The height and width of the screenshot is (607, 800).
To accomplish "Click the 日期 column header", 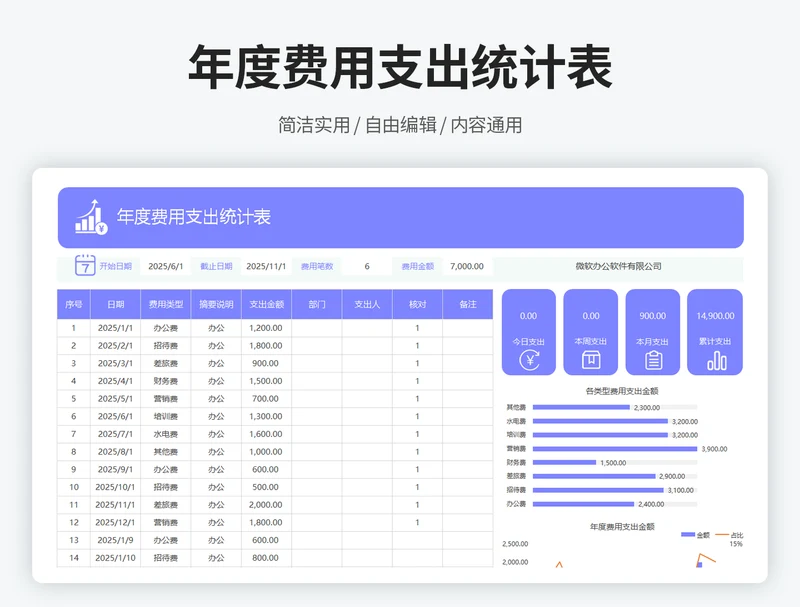I will (116, 305).
